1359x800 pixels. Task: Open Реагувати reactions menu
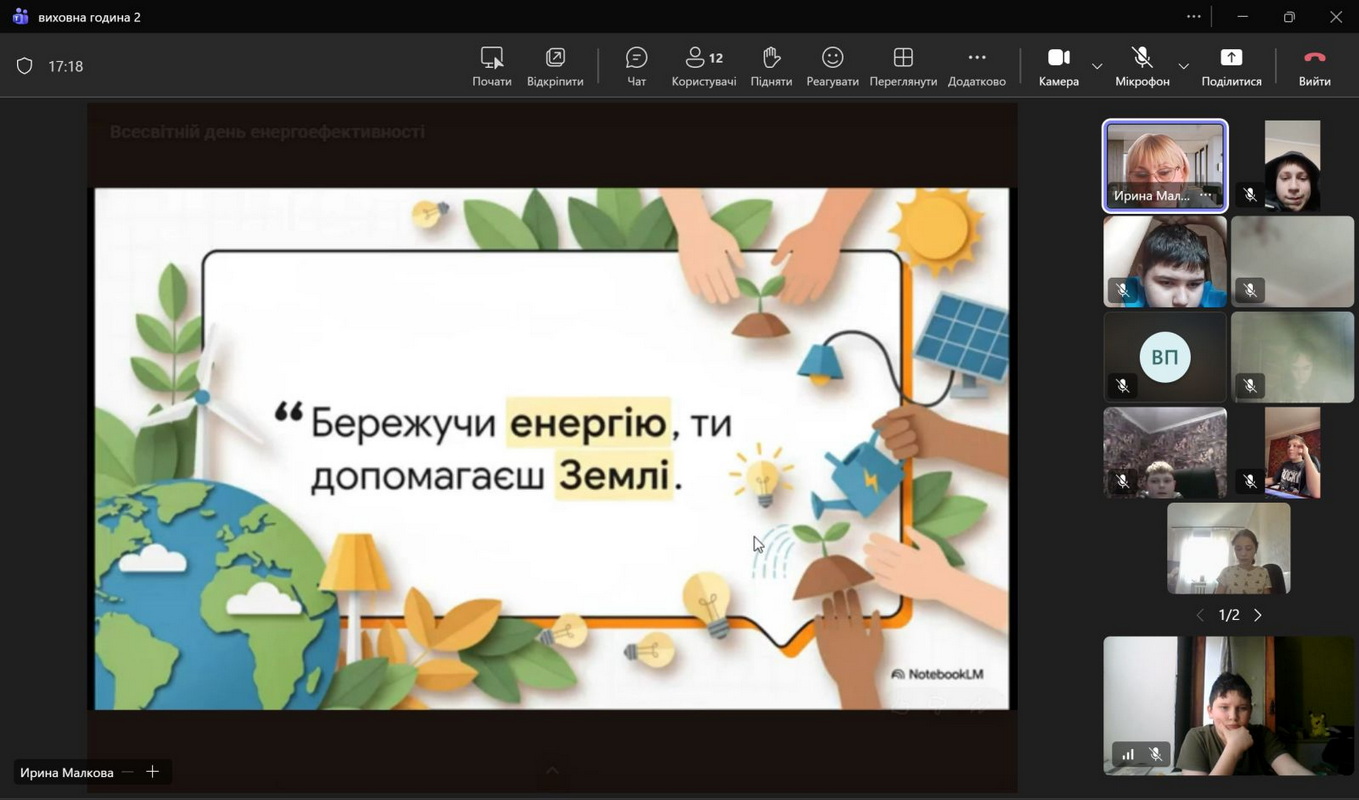point(832,66)
